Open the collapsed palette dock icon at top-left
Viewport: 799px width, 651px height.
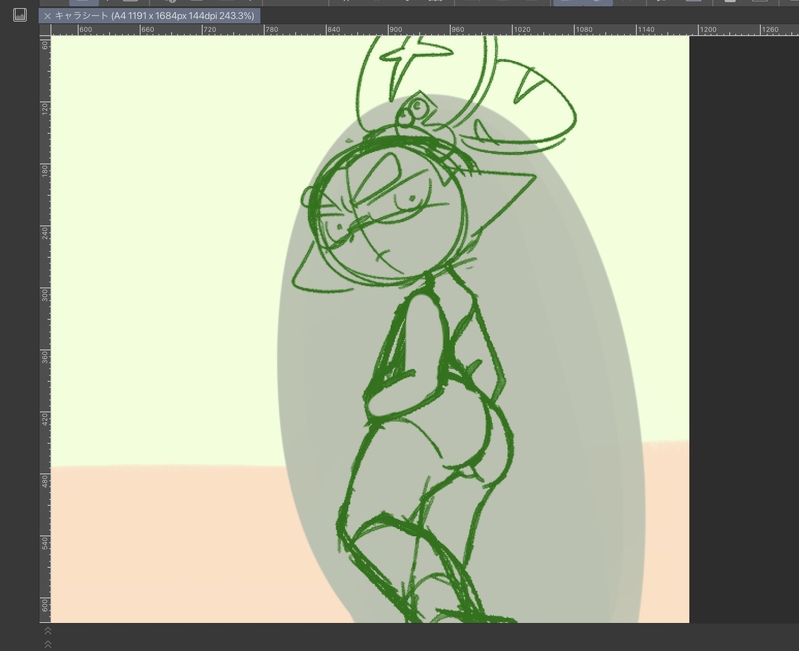tap(20, 15)
